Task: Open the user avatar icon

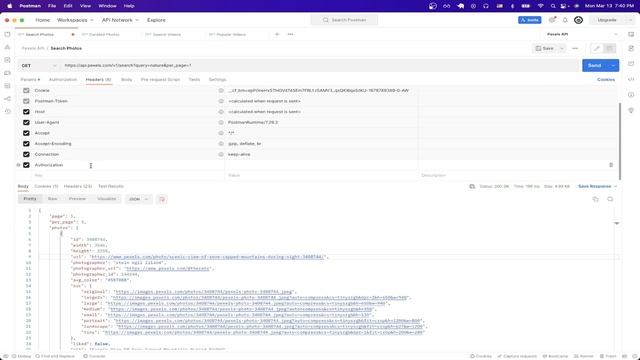Action: [x=578, y=20]
